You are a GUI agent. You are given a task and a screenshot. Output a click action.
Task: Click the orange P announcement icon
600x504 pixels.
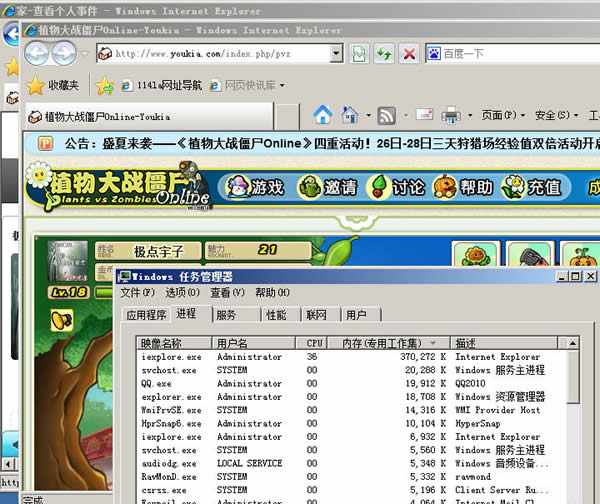(45, 144)
